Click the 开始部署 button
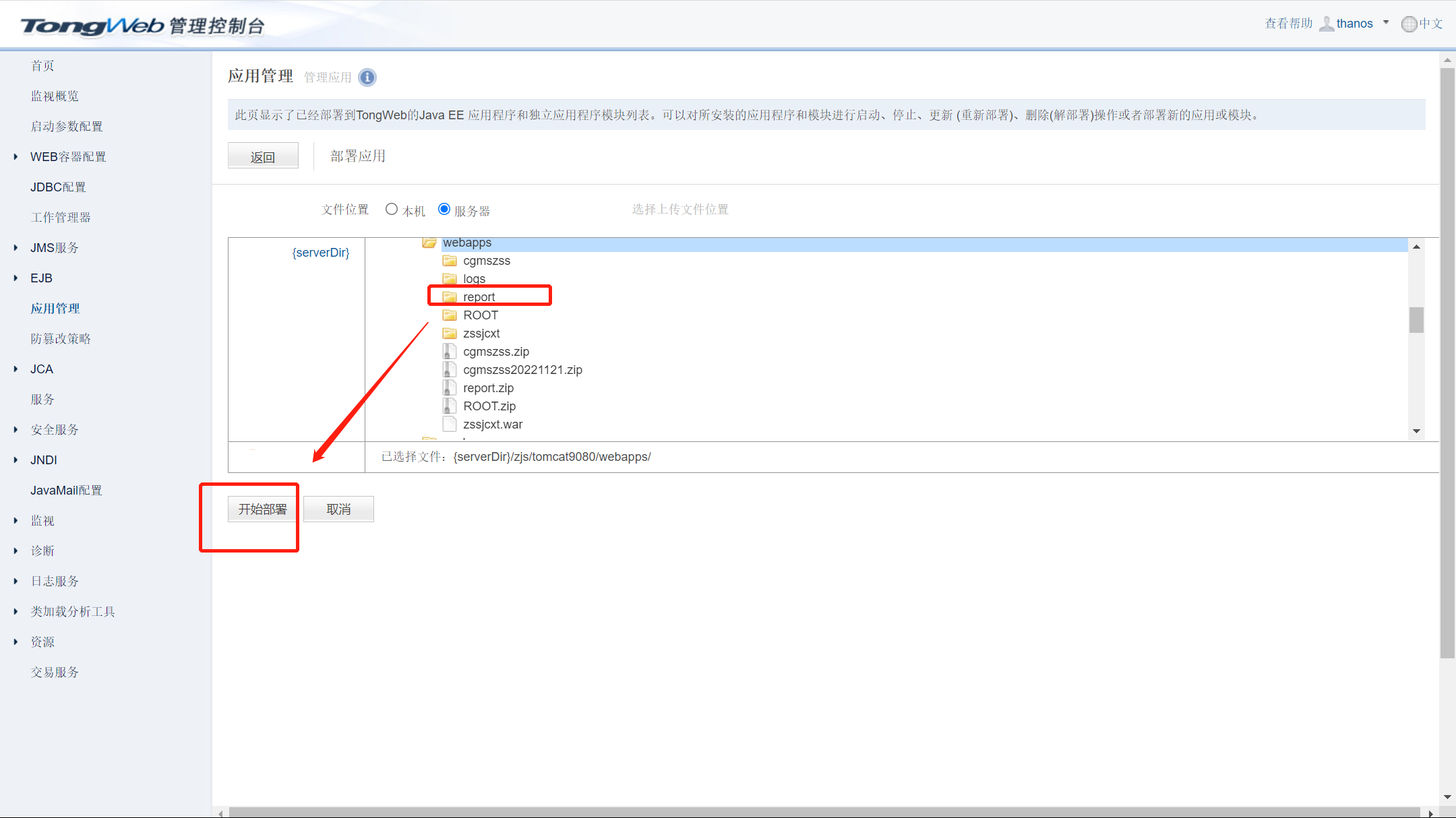Image resolution: width=1456 pixels, height=818 pixels. [262, 509]
